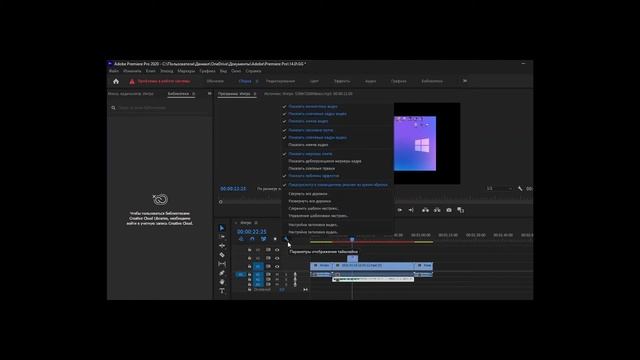Click 'Проблемы в работе системы' warning
640x360 pixels.
(164, 81)
